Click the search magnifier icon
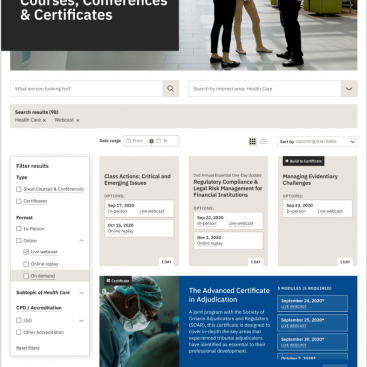Image resolution: width=367 pixels, height=367 pixels. [170, 89]
